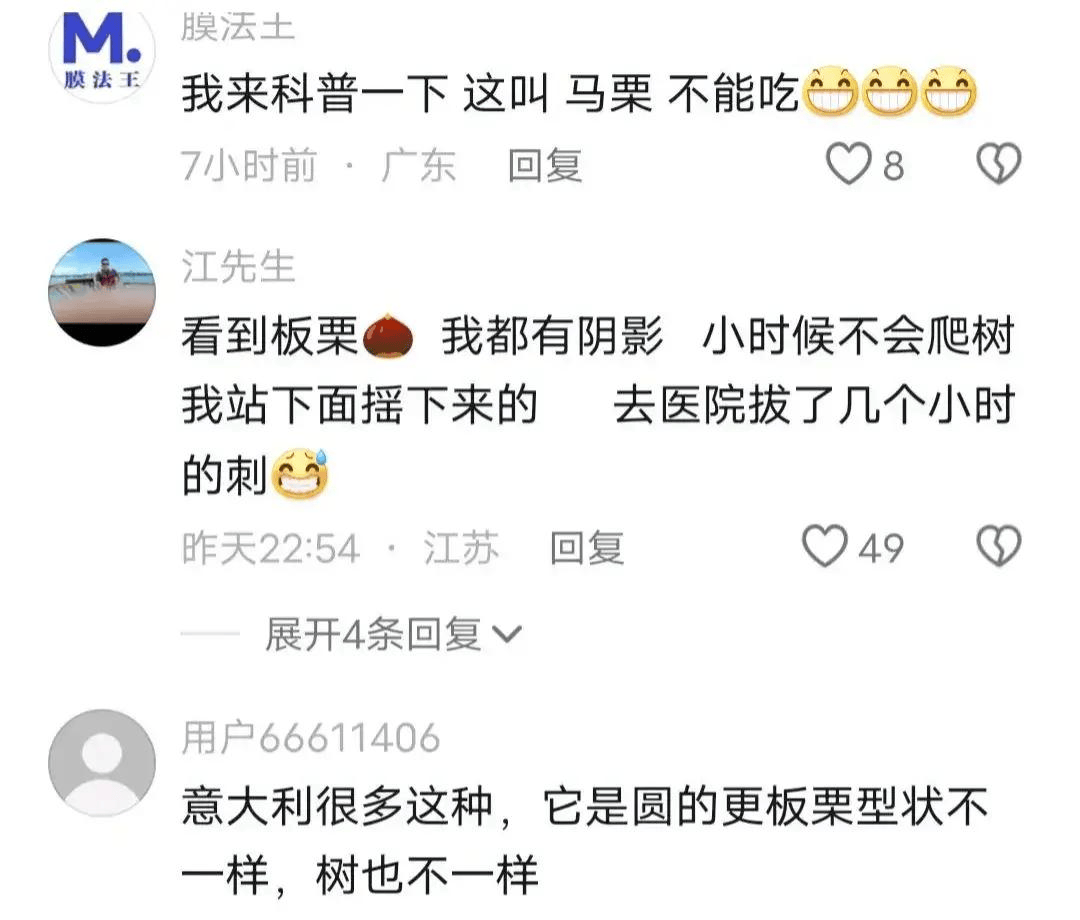Select the comment text starting 意大利很多这种

point(585,841)
